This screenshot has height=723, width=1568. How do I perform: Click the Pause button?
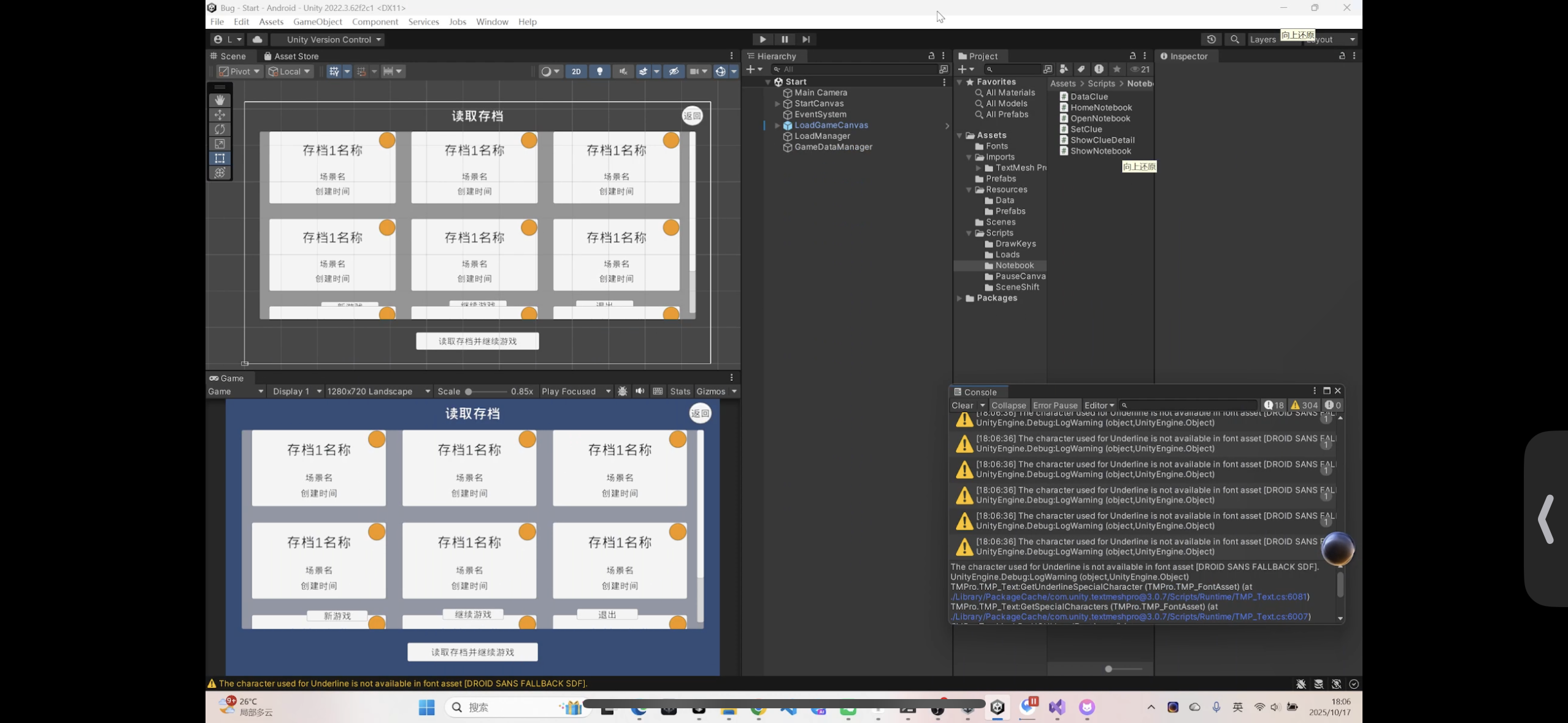[x=784, y=39]
